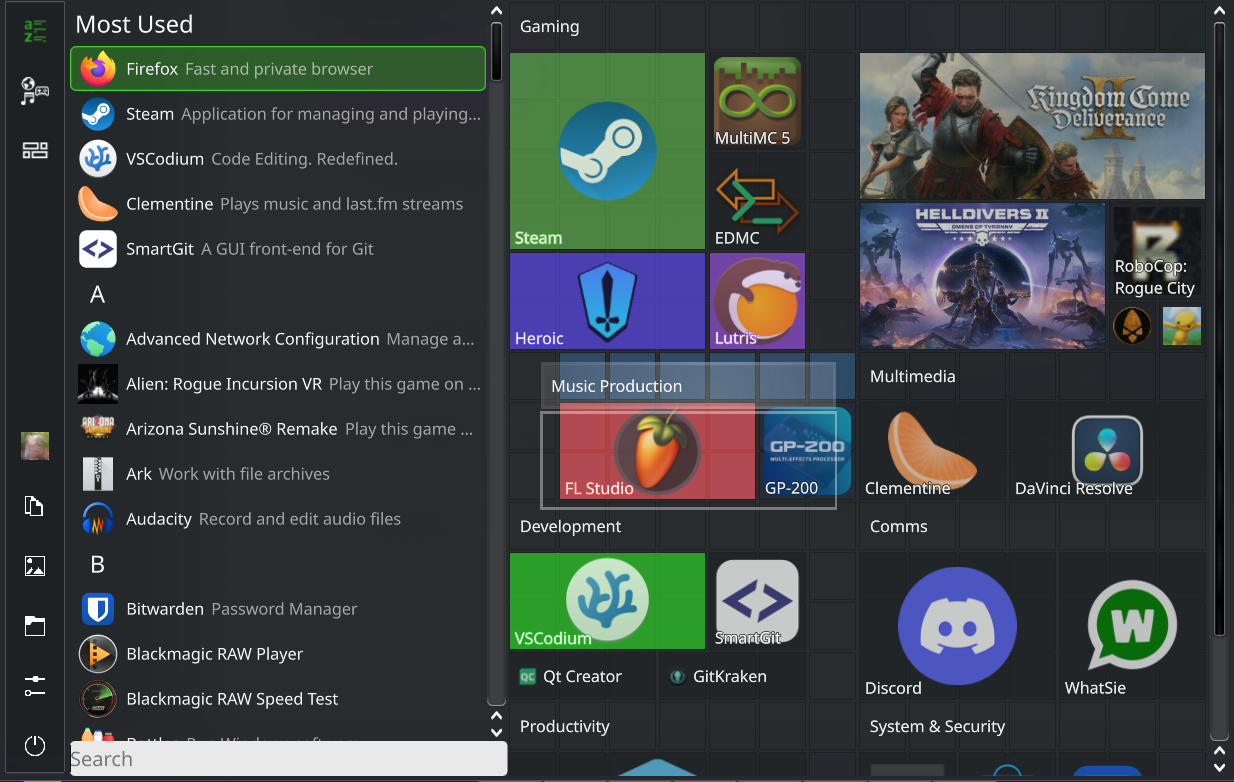Switch to the categories app view

click(x=35, y=91)
